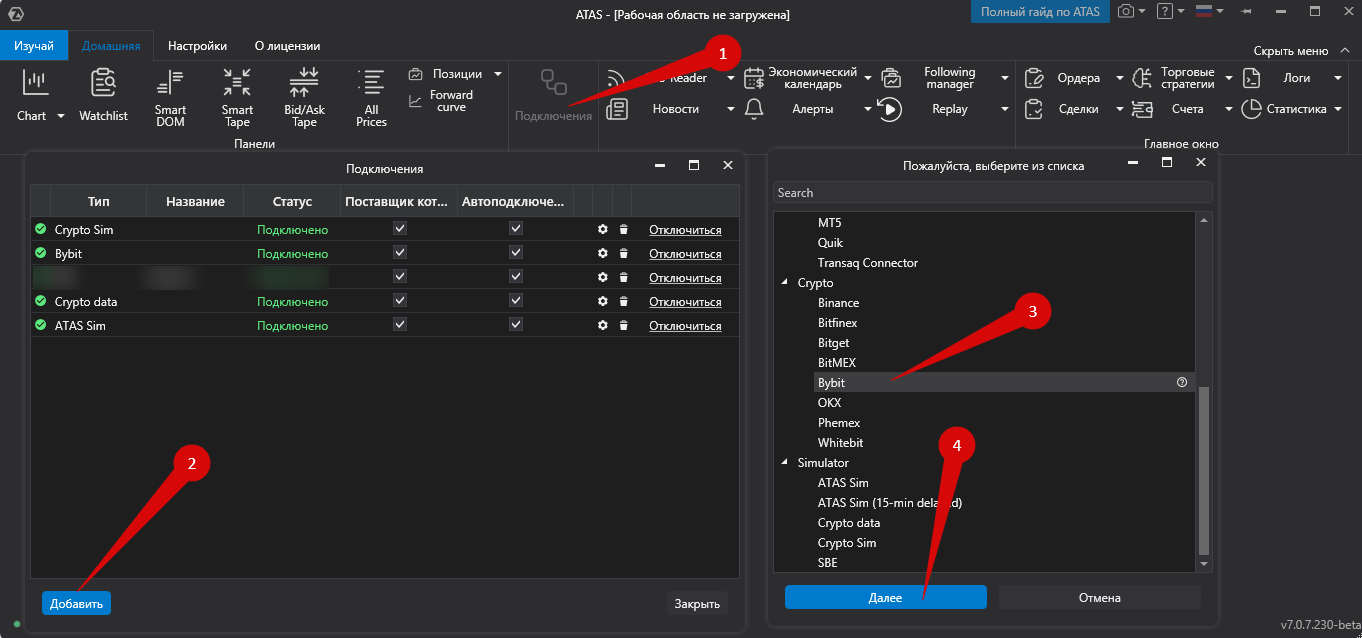Image resolution: width=1362 pixels, height=638 pixels.
Task: Switch to the Домашняя tab
Action: (x=111, y=46)
